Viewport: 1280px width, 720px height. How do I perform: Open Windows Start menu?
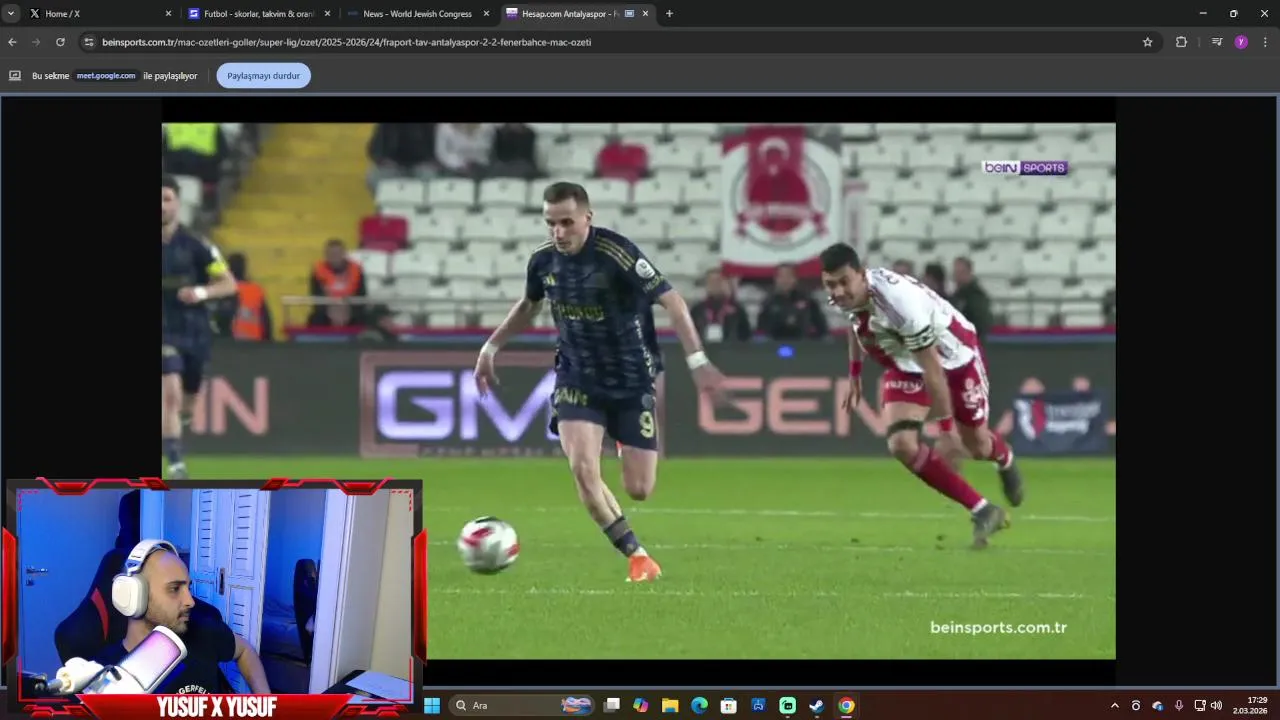click(x=432, y=705)
